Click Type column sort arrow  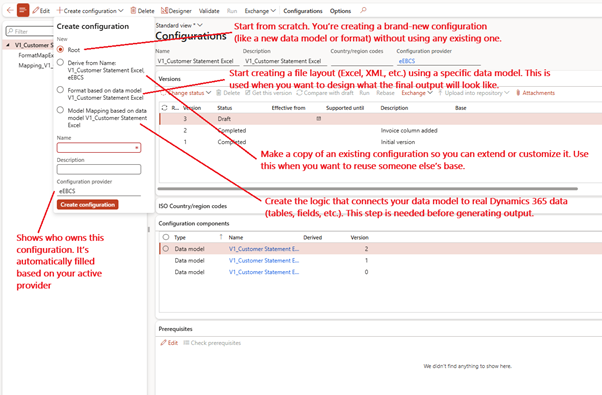[221, 237]
